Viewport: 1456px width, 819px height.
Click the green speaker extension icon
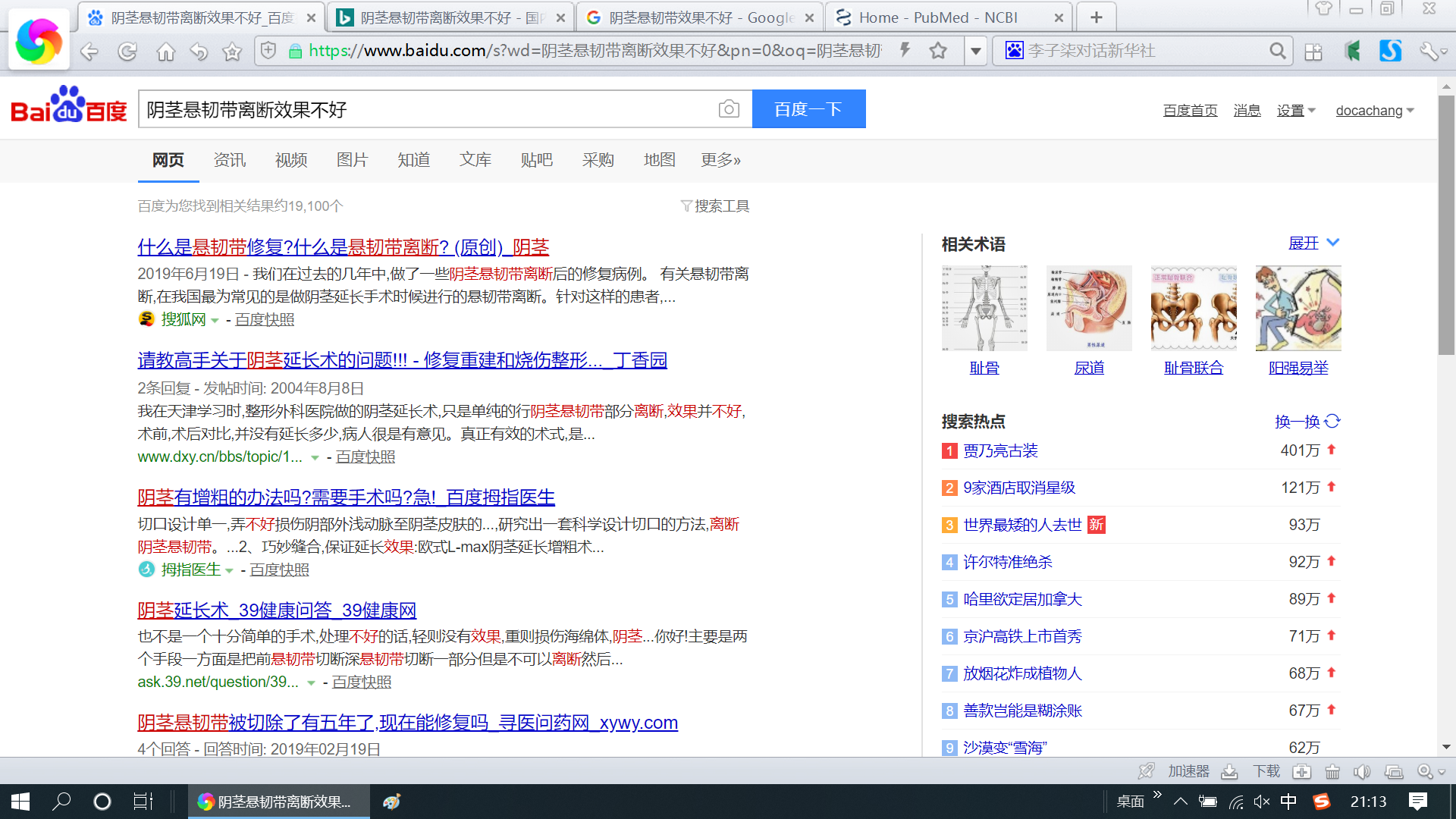(1352, 51)
